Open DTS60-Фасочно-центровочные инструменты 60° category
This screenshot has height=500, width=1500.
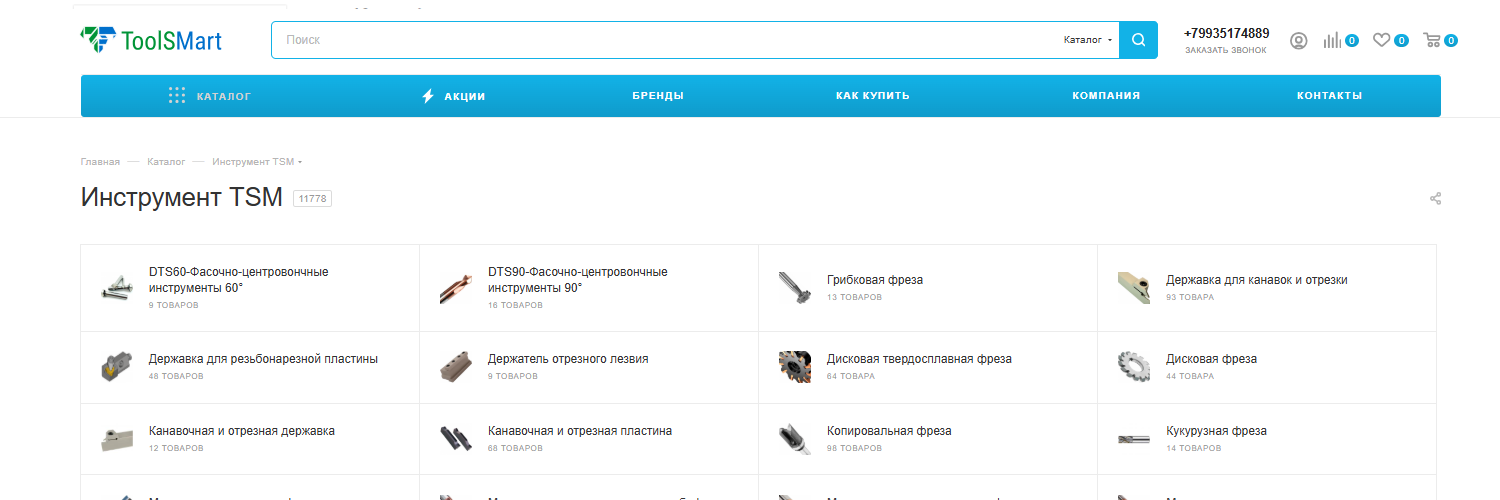pos(238,279)
